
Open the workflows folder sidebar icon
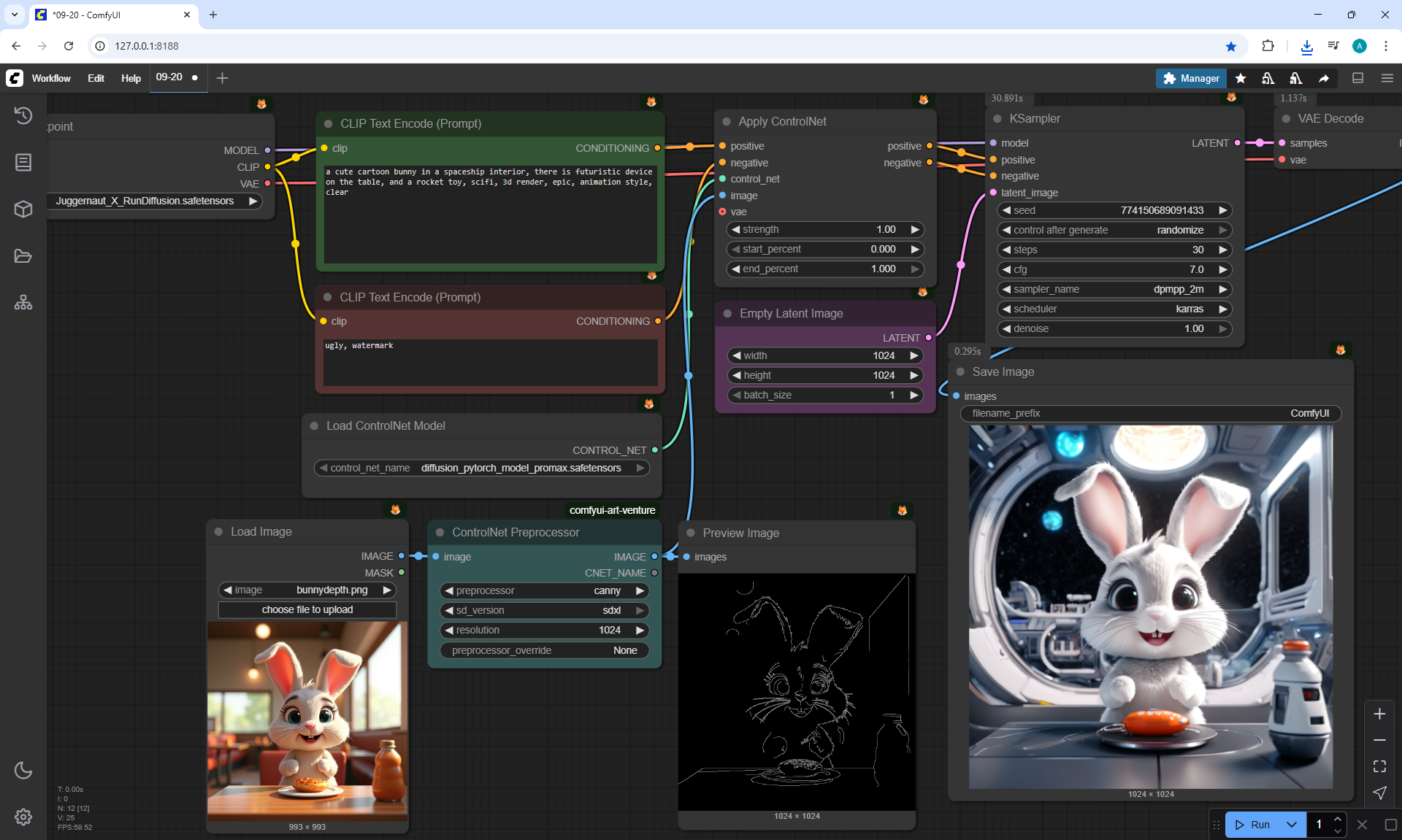(23, 256)
